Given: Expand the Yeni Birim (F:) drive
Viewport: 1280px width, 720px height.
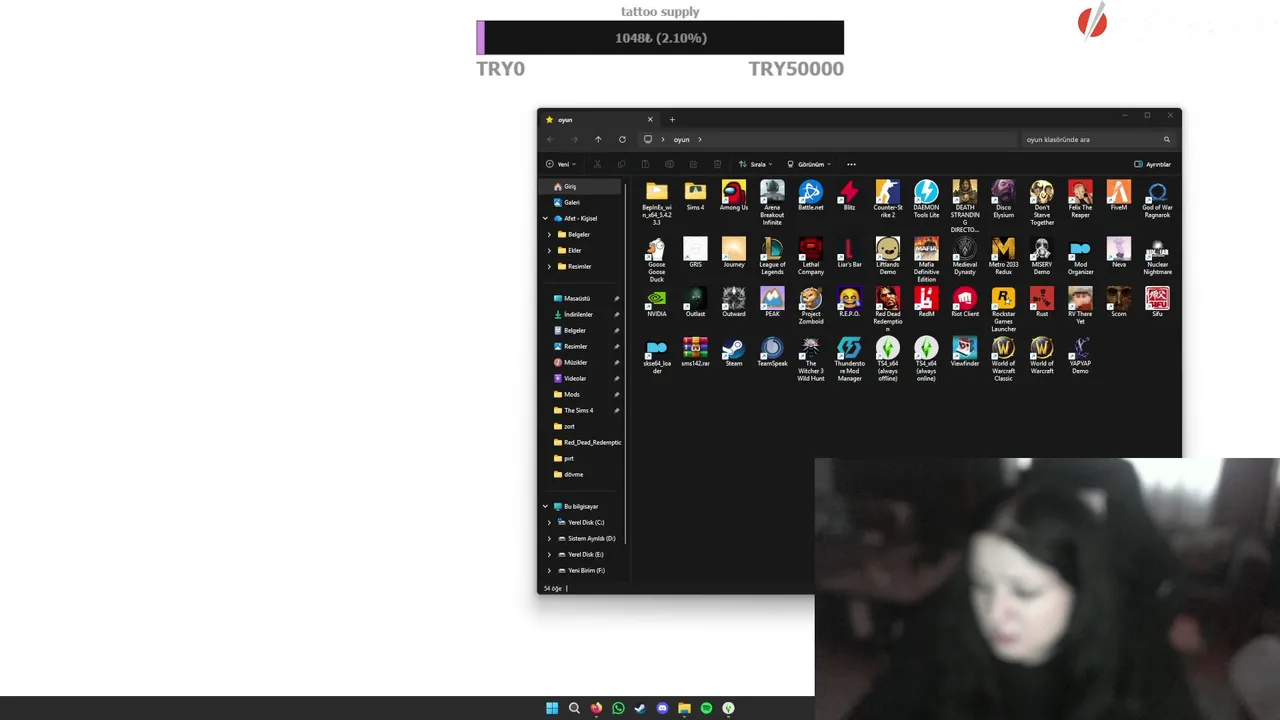Looking at the screenshot, I should 549,570.
